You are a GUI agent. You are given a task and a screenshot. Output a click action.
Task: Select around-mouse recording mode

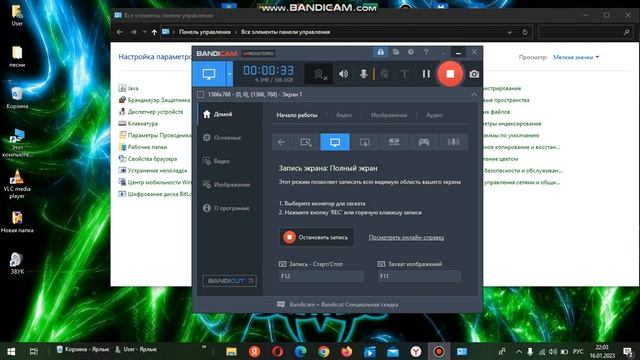(x=364, y=142)
